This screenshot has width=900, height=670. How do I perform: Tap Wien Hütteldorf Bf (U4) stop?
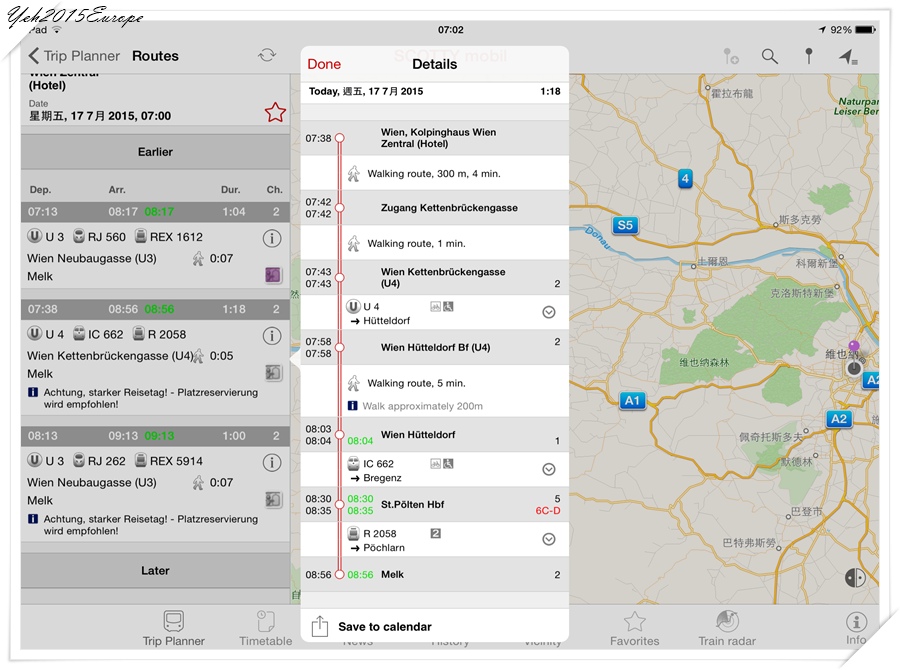[x=434, y=347]
